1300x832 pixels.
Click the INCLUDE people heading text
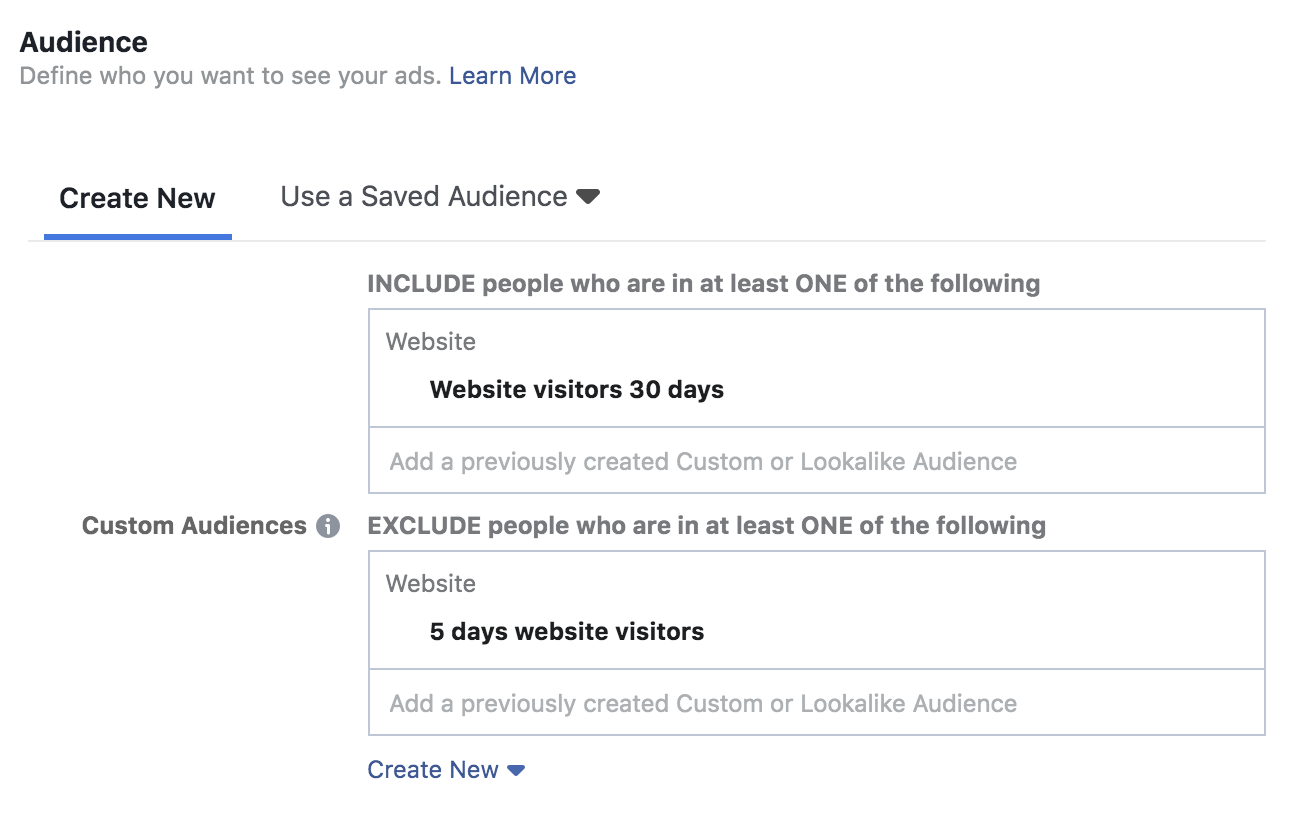[x=704, y=284]
